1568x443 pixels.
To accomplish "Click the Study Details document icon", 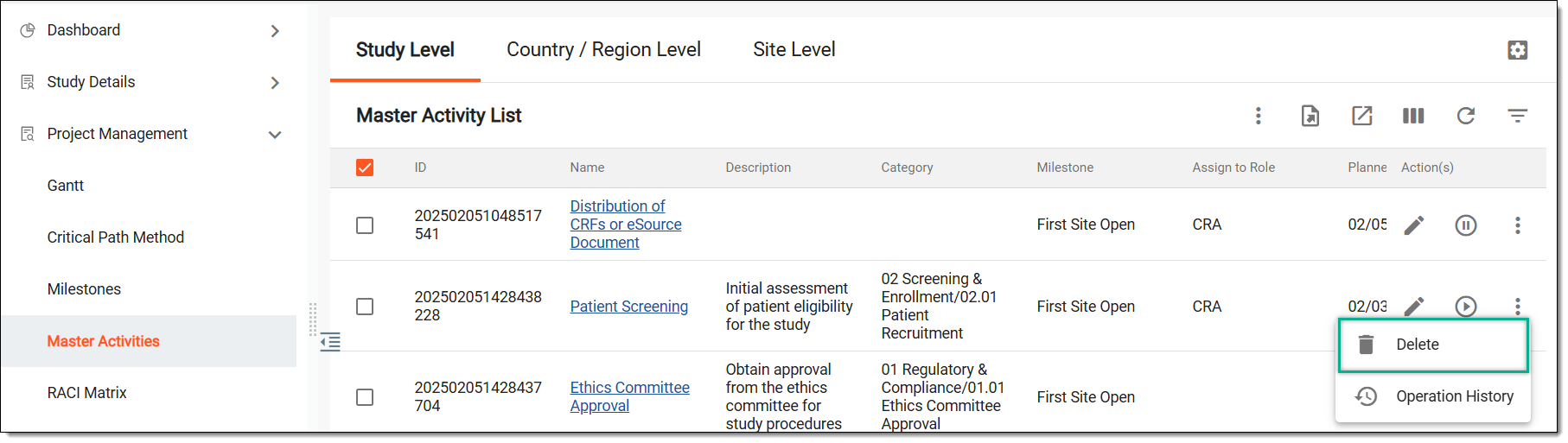I will click(28, 82).
